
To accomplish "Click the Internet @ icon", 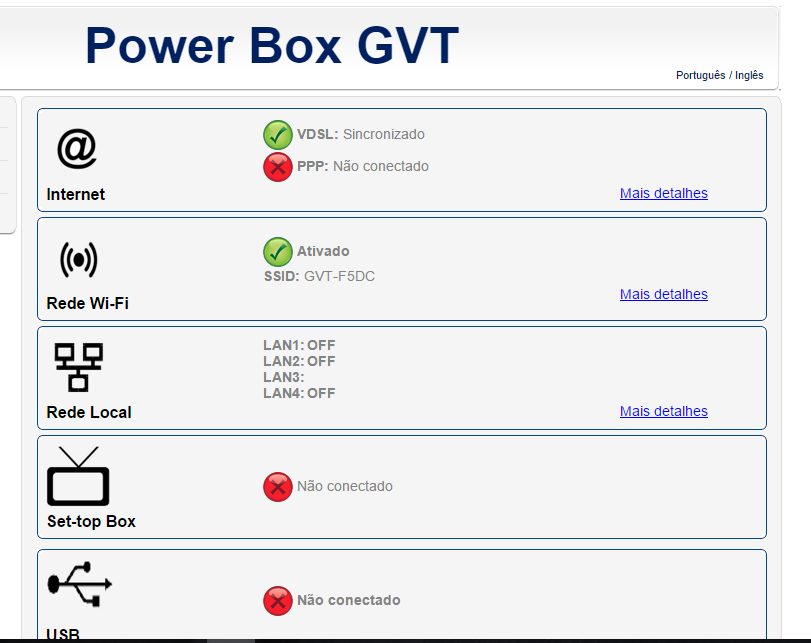I will tap(77, 149).
